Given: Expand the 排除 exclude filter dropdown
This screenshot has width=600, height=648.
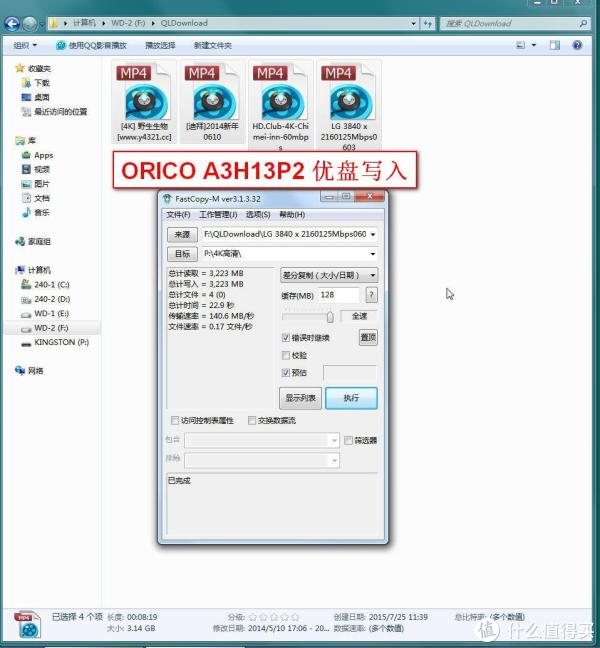Looking at the screenshot, I should pos(334,460).
